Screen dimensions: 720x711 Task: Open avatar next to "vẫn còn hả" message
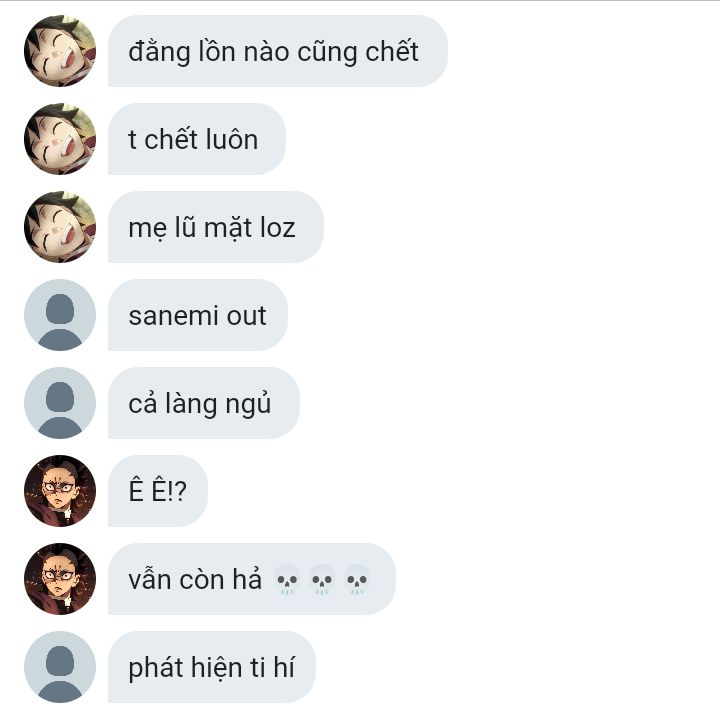click(60, 579)
